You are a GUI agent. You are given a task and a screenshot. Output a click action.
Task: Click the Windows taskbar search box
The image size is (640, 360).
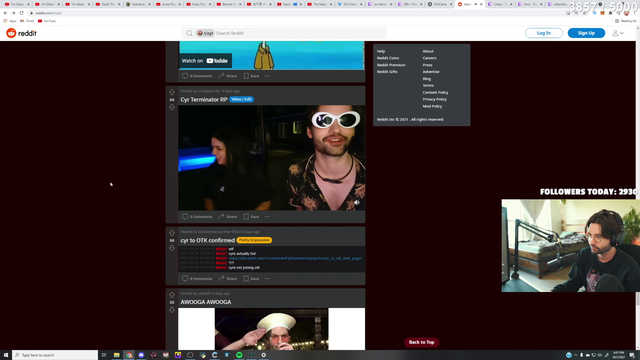pyautogui.click(x=55, y=355)
